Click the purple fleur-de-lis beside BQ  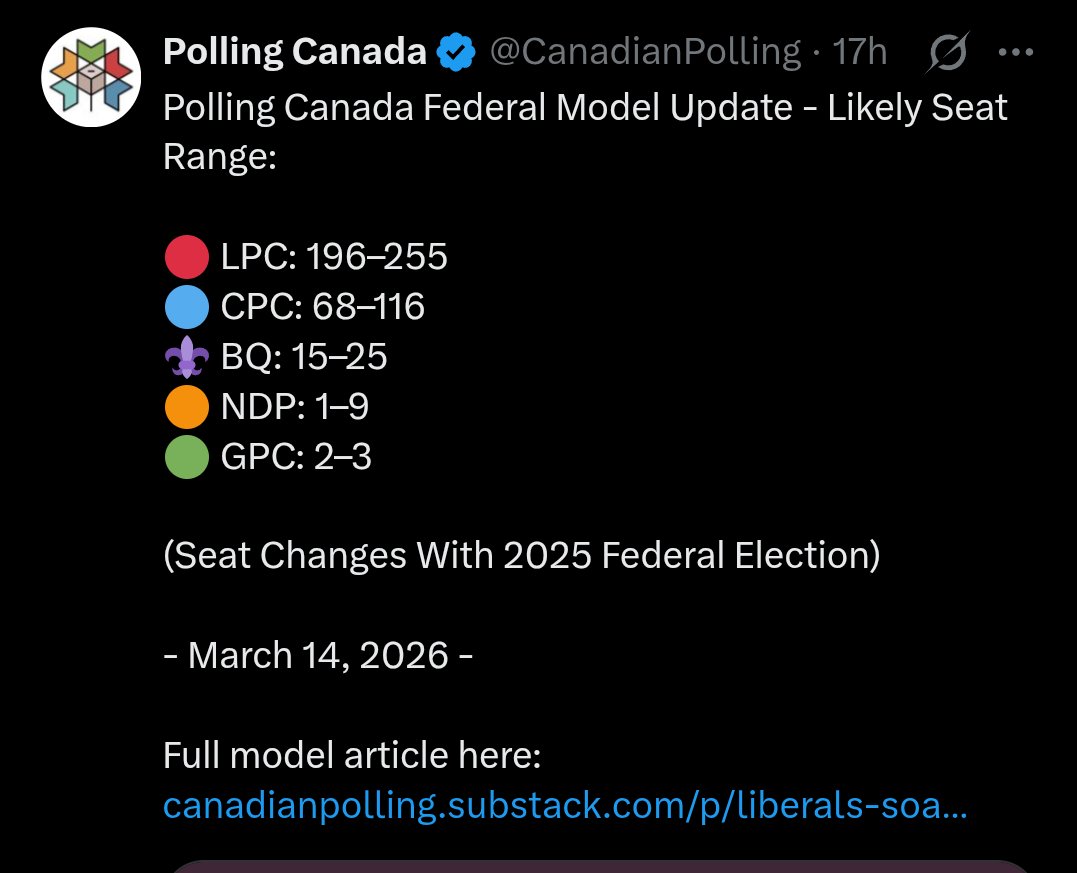[x=187, y=357]
